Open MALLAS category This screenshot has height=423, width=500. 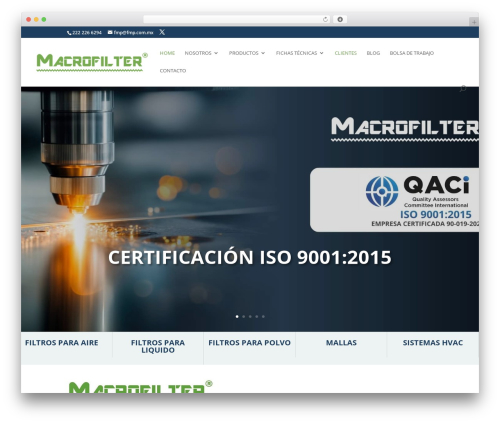[x=341, y=343]
